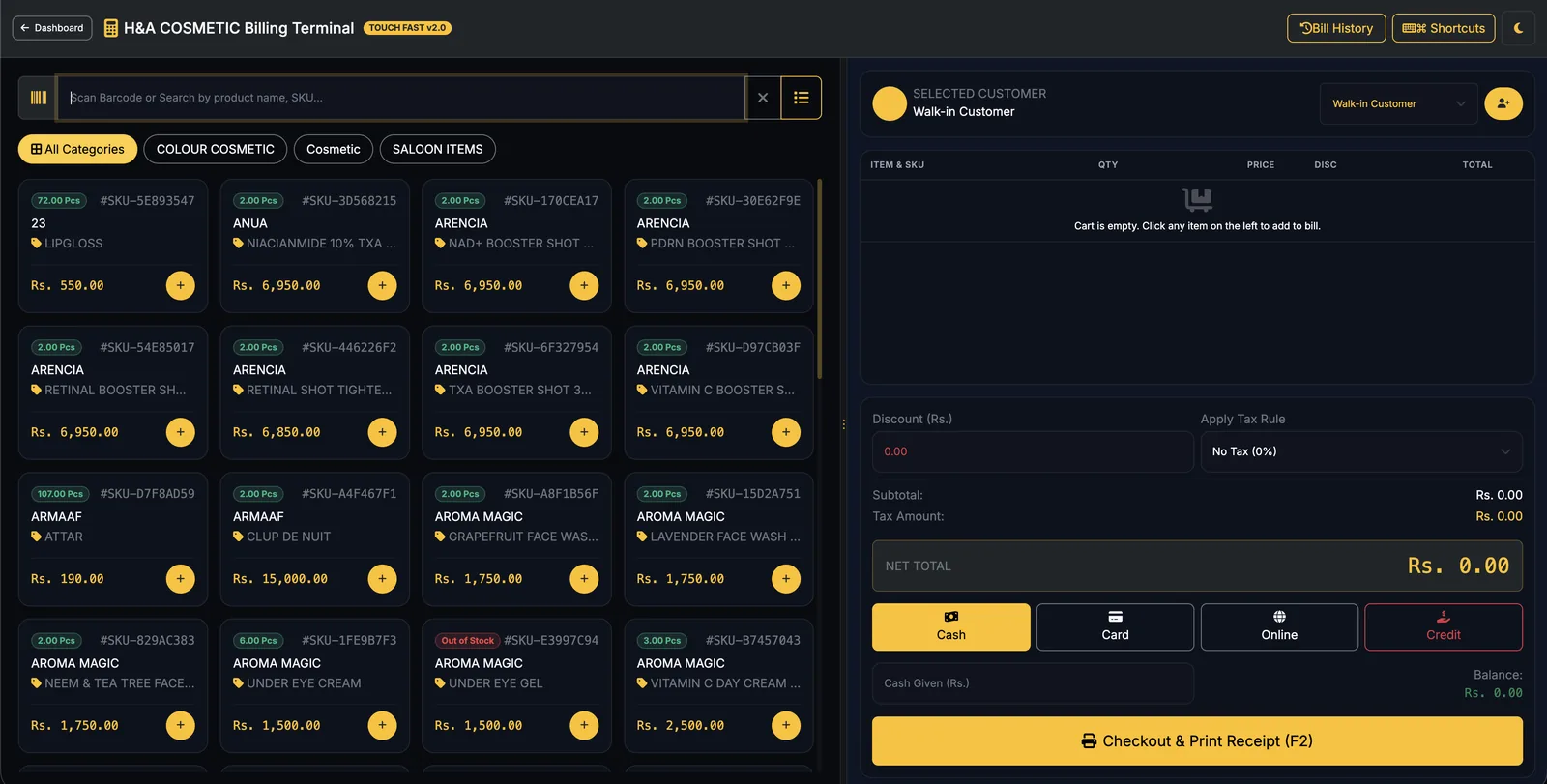
Task: Click the Cash Given (Rs.) field
Action: (x=1033, y=683)
